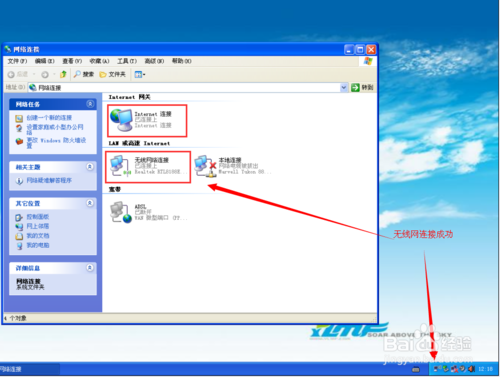Click the LAN 或高速 Internet group header
500x377 pixels.
click(x=139, y=143)
